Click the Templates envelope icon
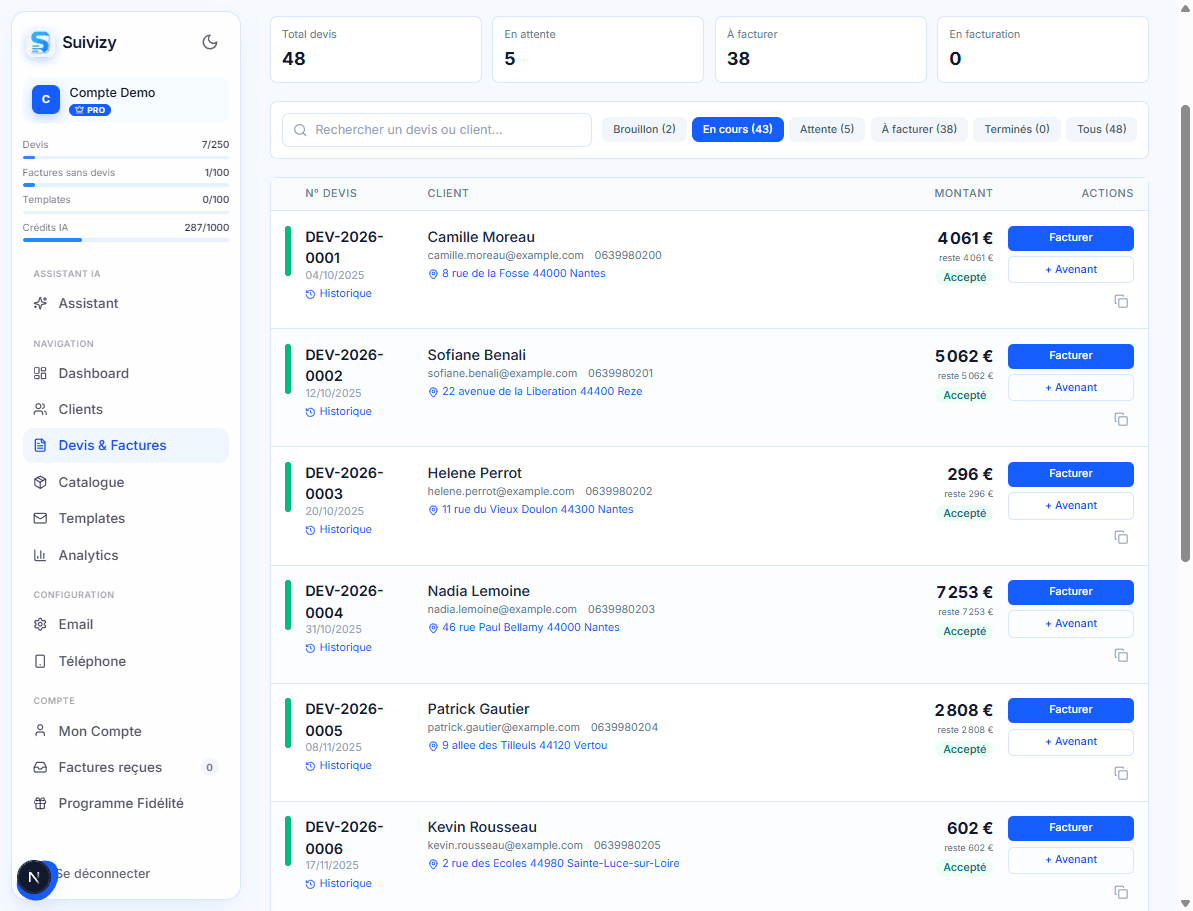The image size is (1193, 911). click(40, 518)
